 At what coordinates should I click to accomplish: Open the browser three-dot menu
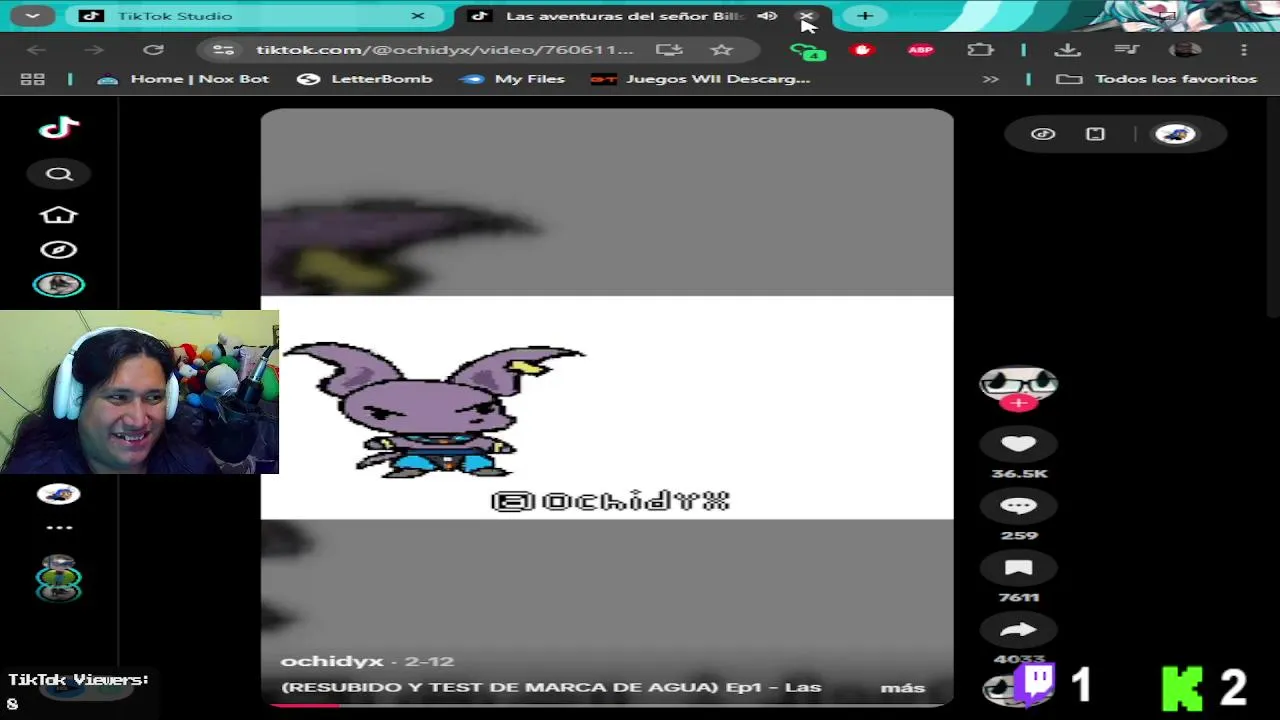[x=1244, y=50]
